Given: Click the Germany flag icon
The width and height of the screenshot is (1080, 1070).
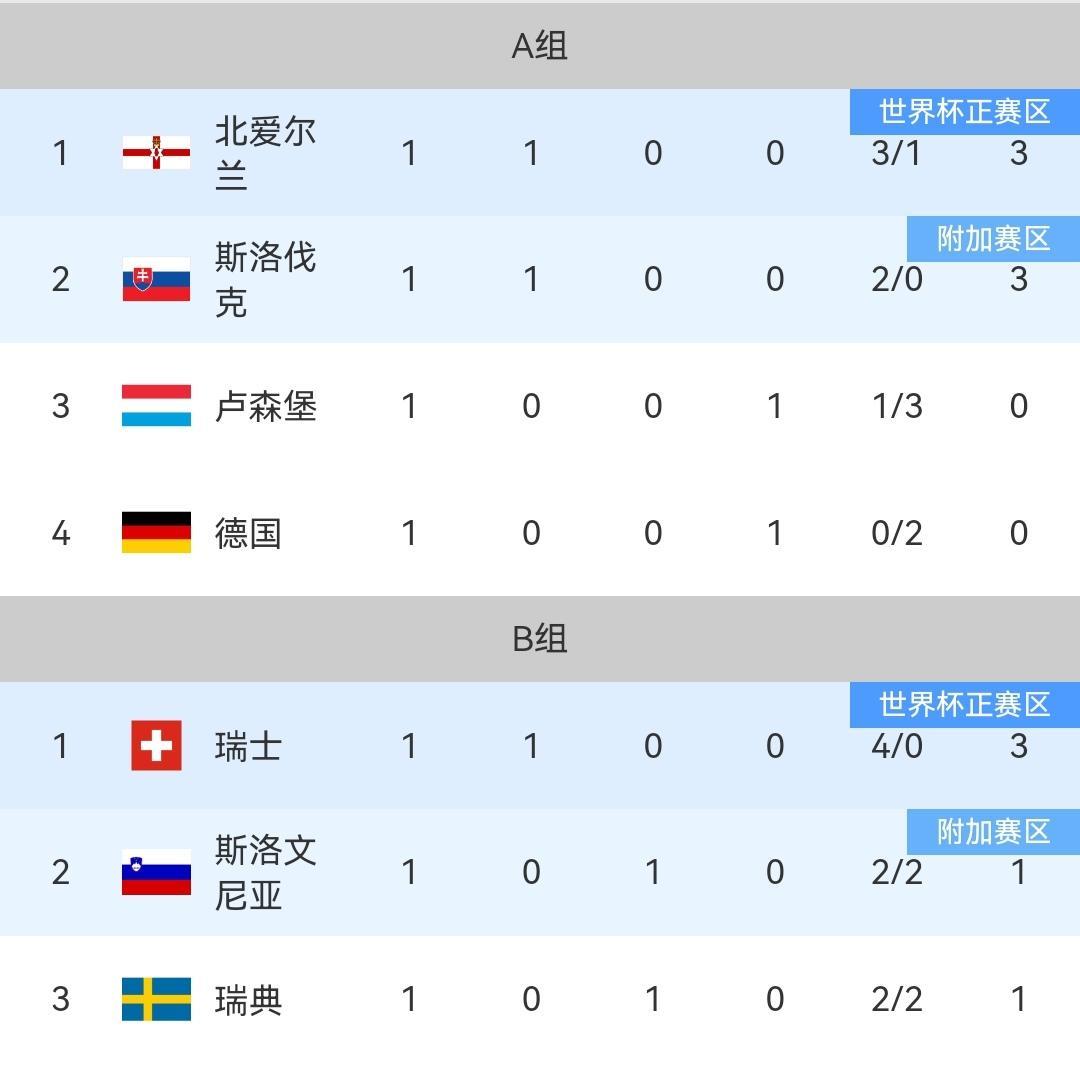Looking at the screenshot, I should click(x=156, y=533).
